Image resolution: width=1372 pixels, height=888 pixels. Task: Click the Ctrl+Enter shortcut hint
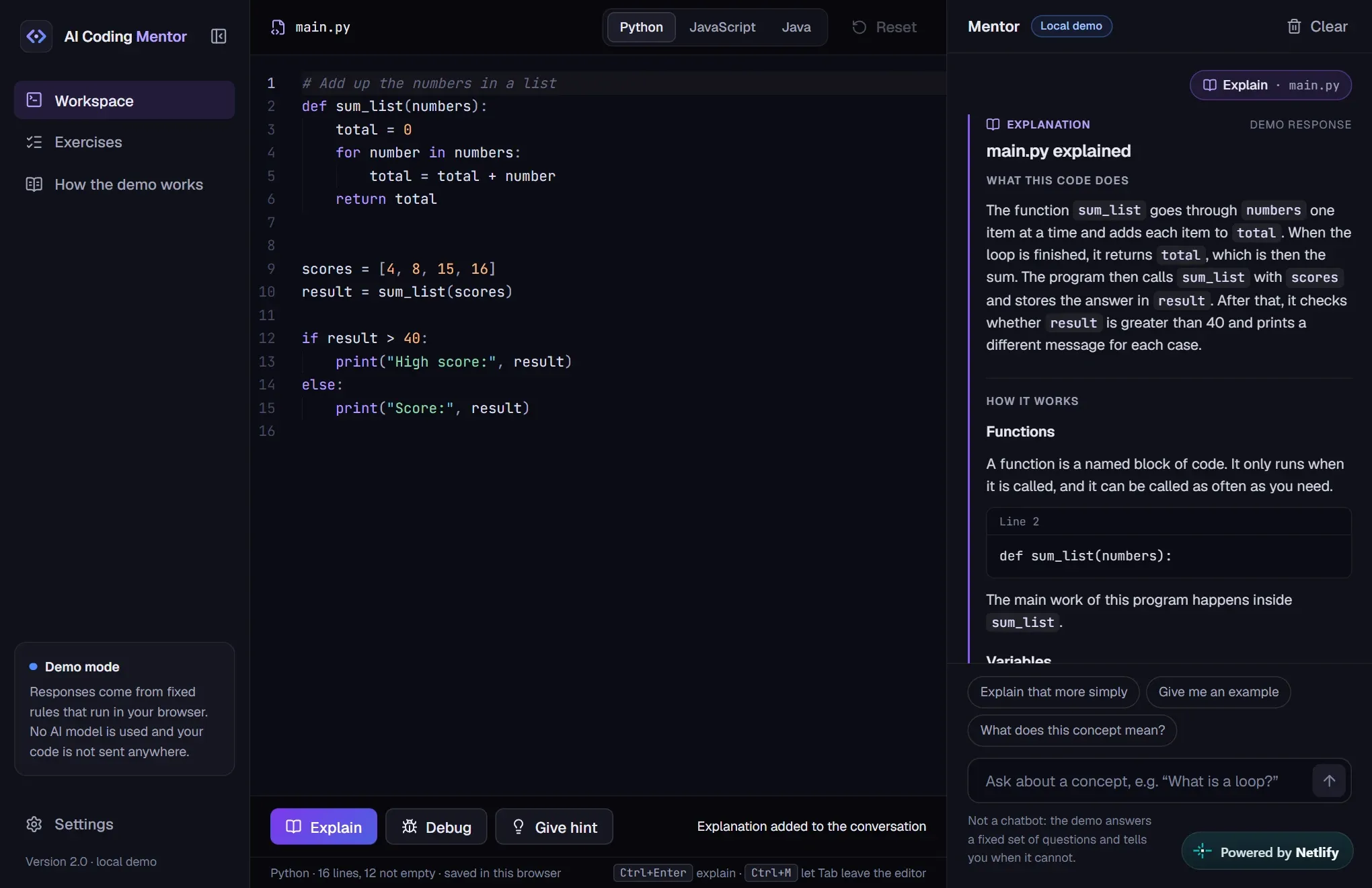[x=652, y=873]
